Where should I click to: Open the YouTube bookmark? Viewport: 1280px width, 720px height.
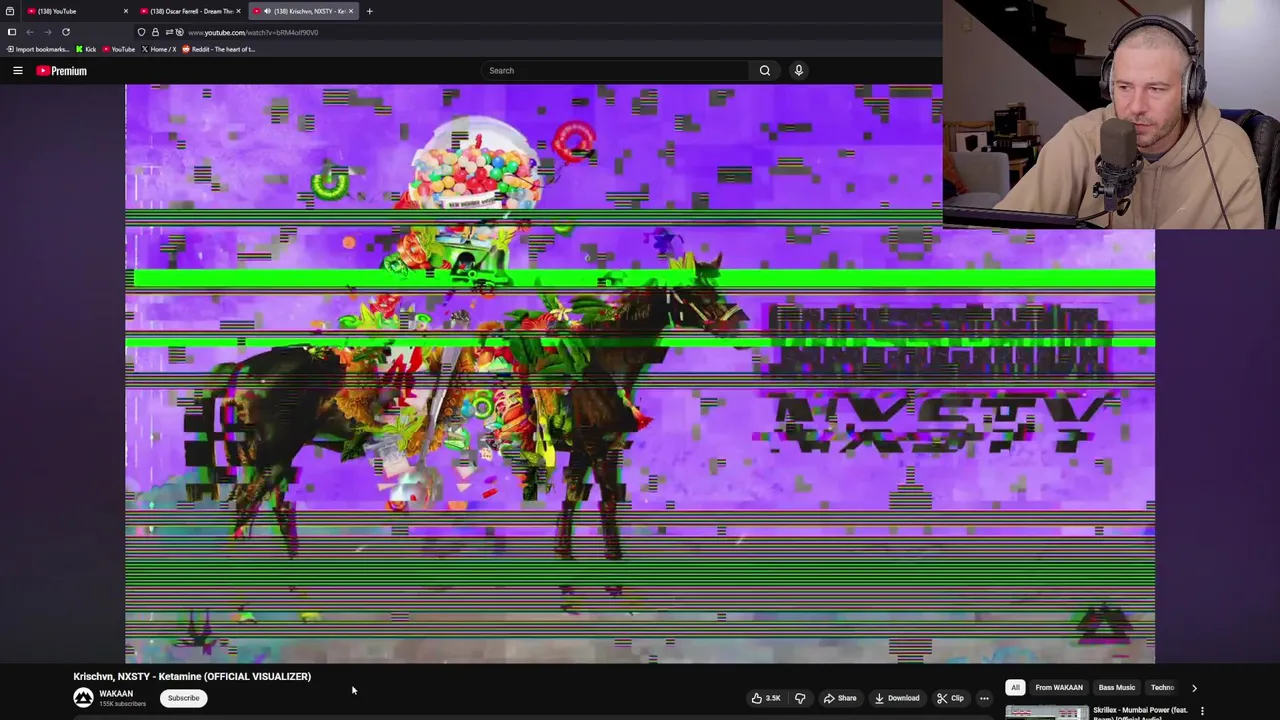(119, 49)
